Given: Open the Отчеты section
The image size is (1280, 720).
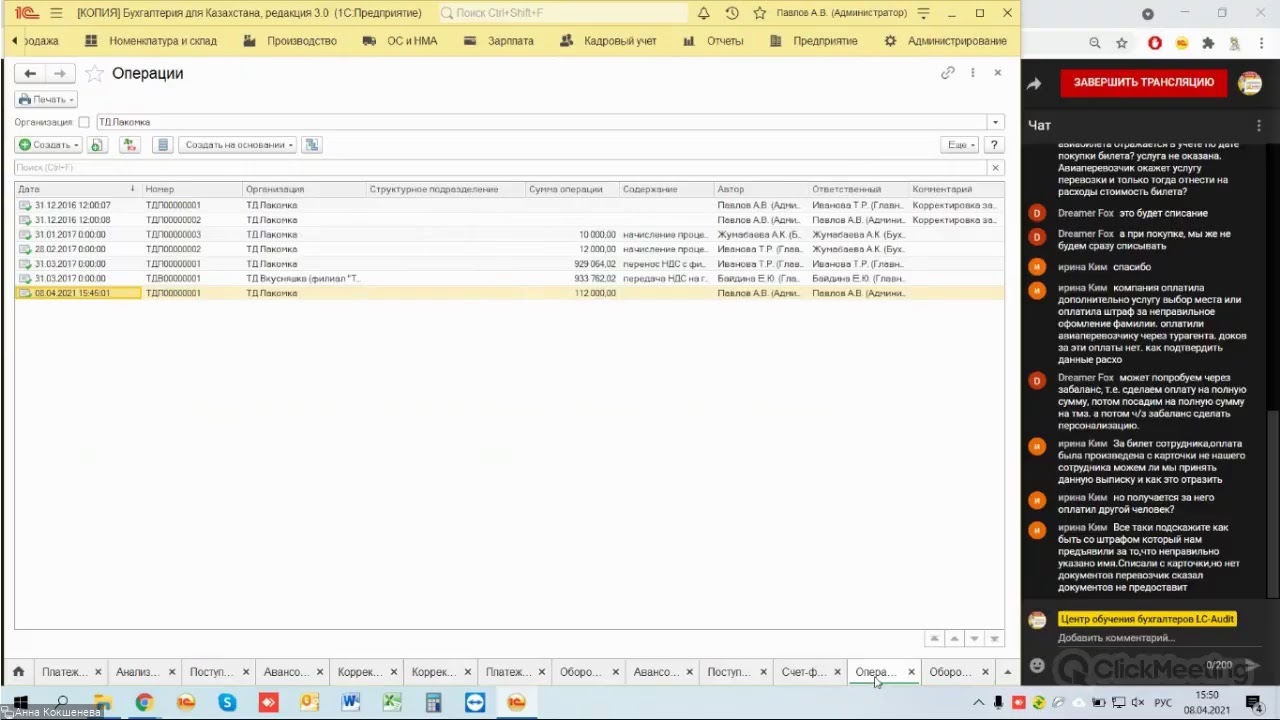Looking at the screenshot, I should [x=714, y=41].
